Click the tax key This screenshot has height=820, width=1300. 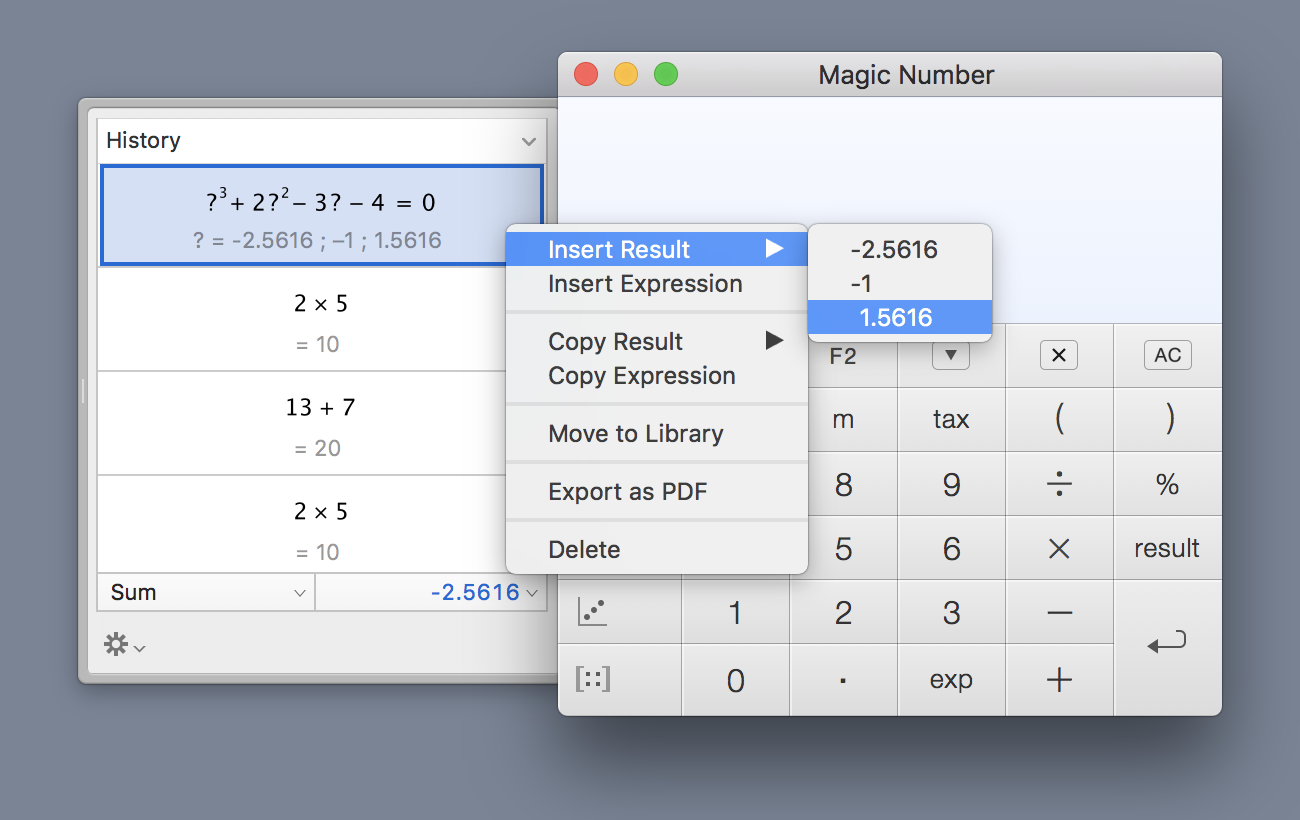coord(951,420)
